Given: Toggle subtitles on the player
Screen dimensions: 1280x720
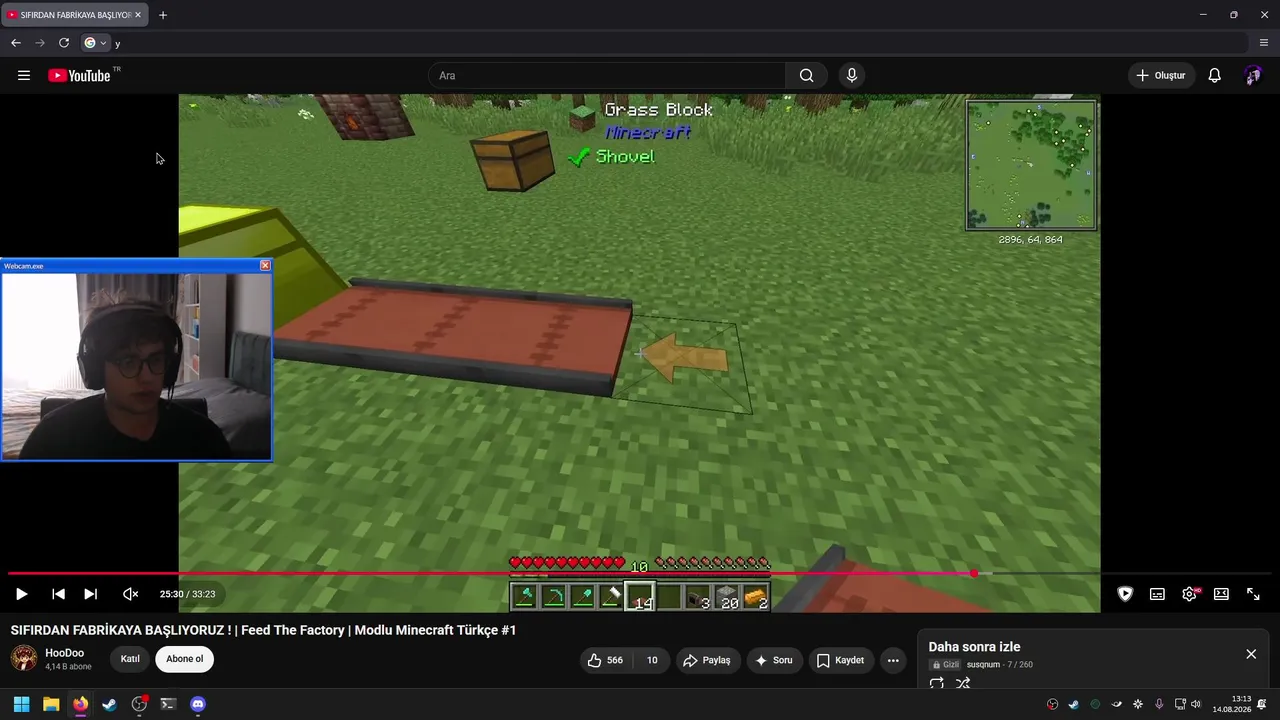Looking at the screenshot, I should click(1157, 594).
